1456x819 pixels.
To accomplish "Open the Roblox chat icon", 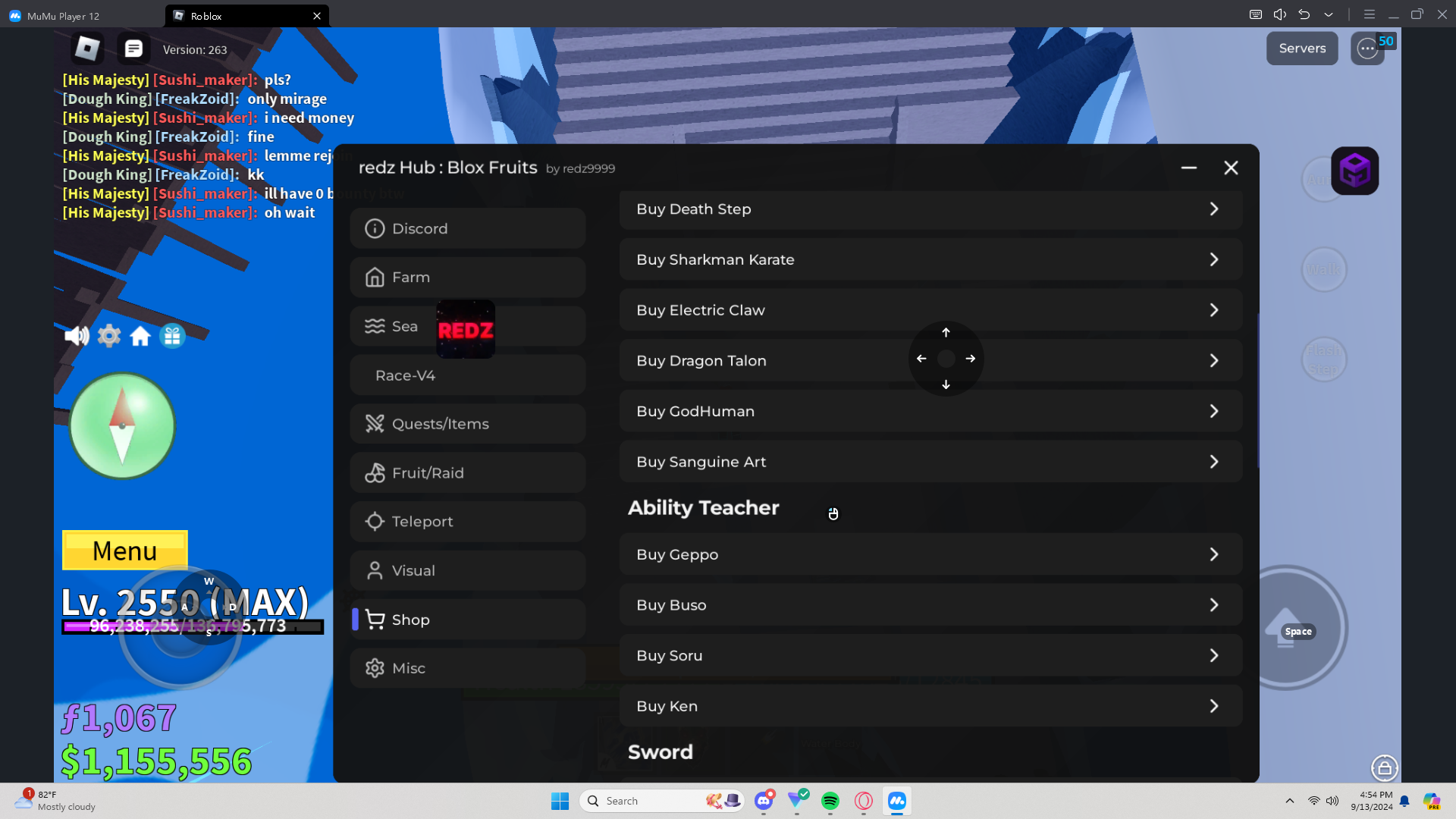I will (133, 49).
